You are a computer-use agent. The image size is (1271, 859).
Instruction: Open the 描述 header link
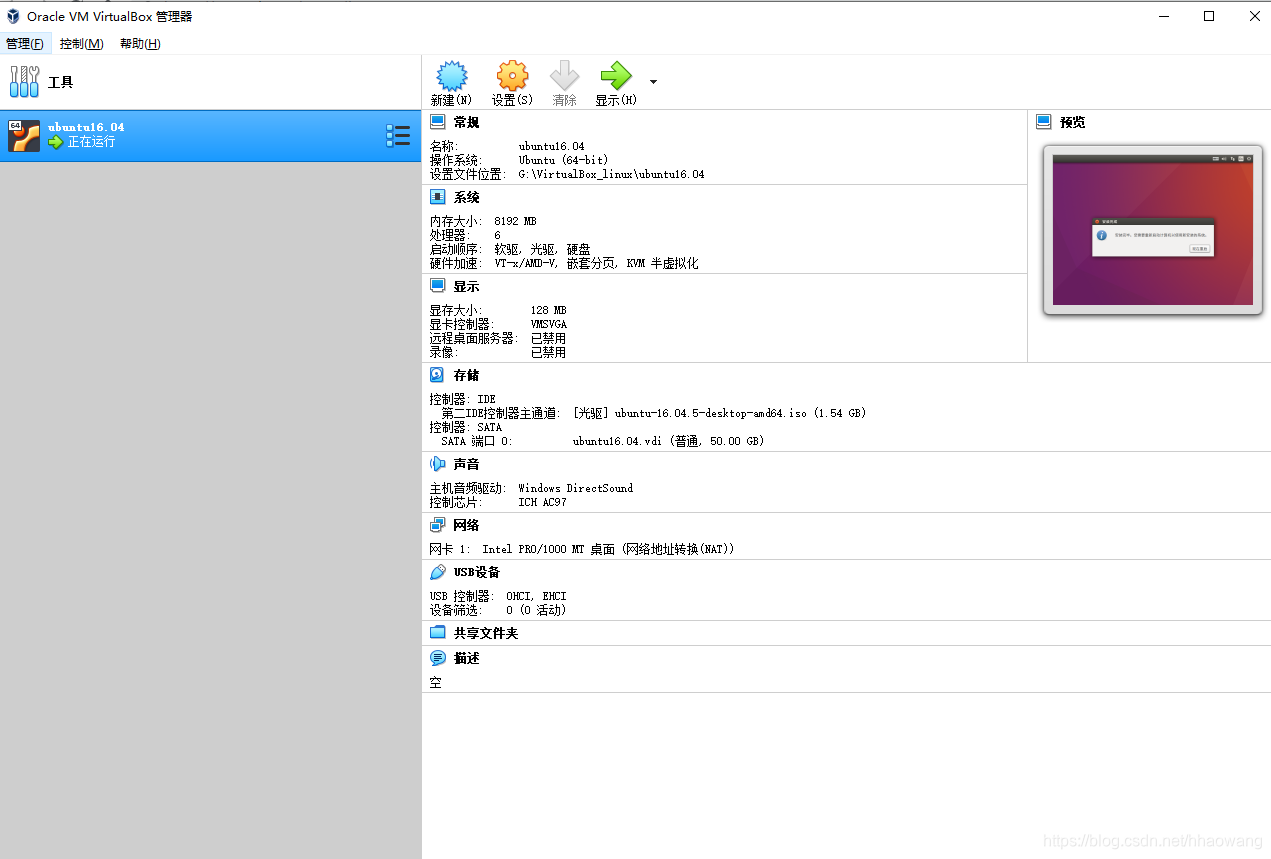(x=466, y=658)
